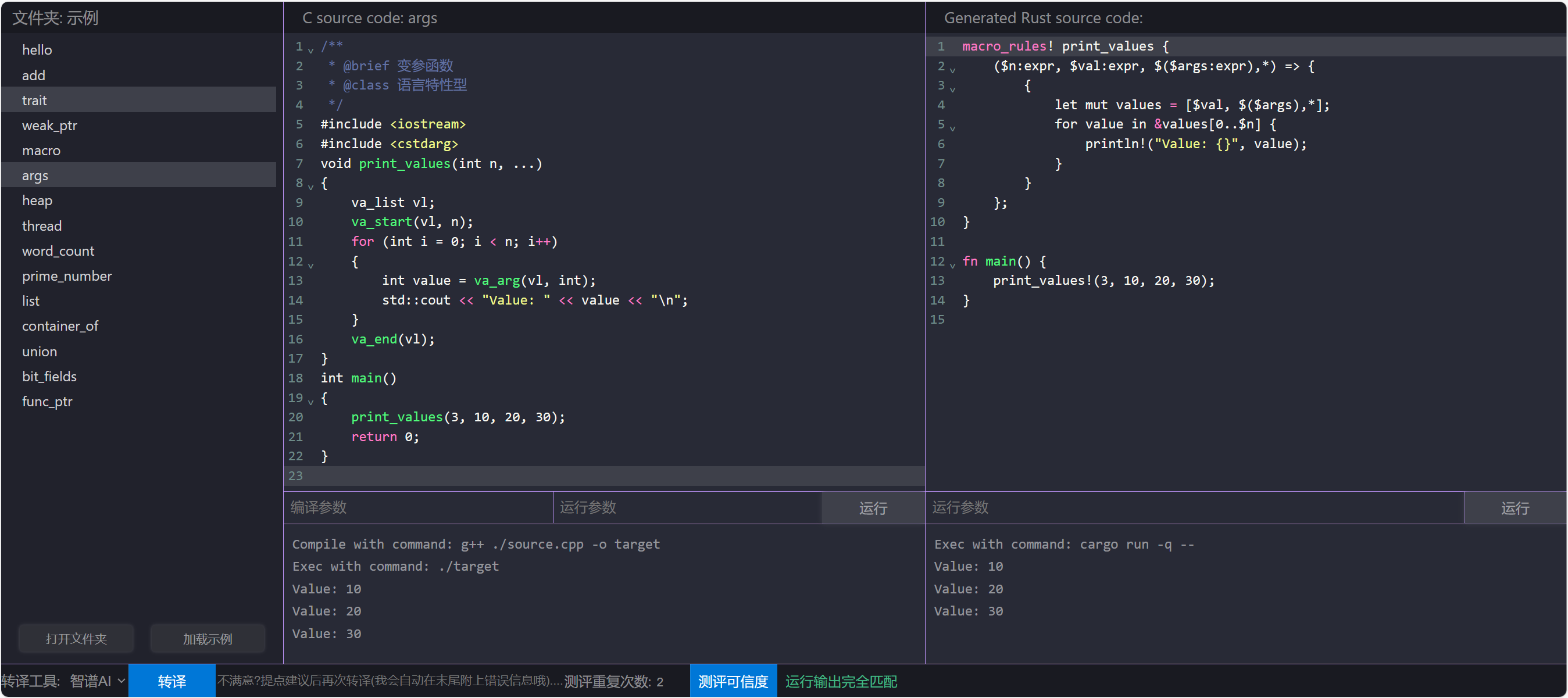Open the hello example file
This screenshot has height=698, width=1568.
tap(139, 50)
